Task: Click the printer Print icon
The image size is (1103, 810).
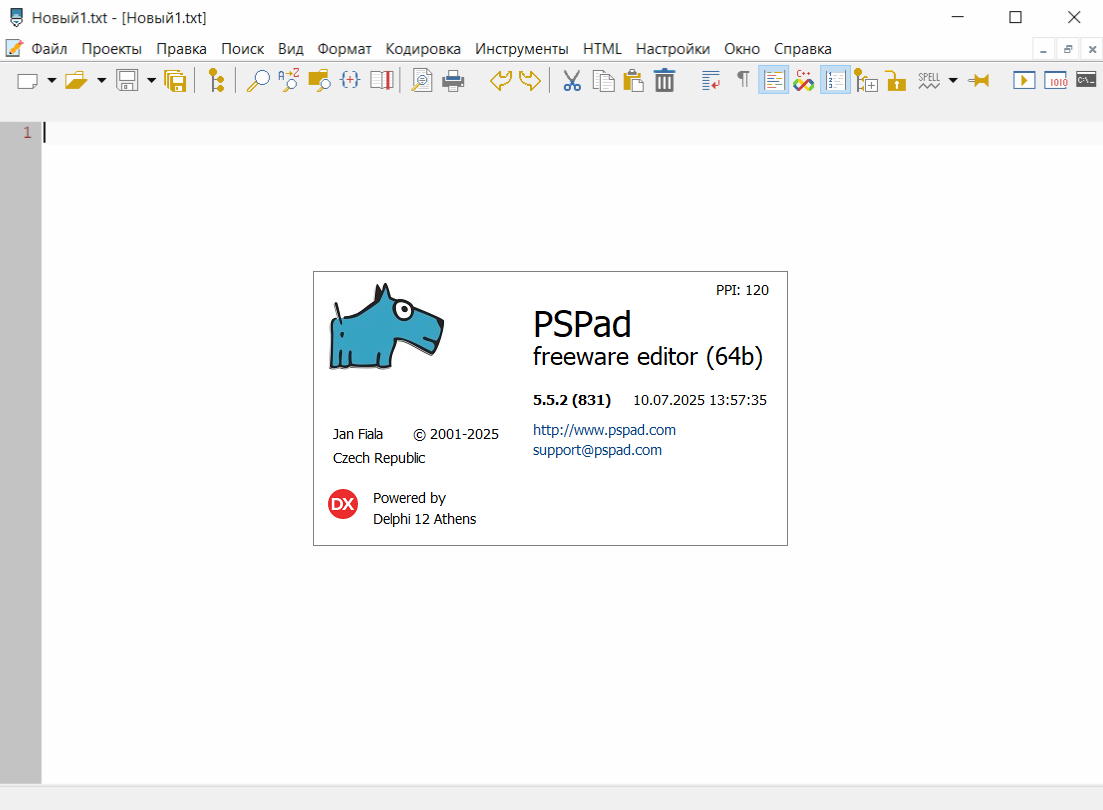Action: [453, 81]
